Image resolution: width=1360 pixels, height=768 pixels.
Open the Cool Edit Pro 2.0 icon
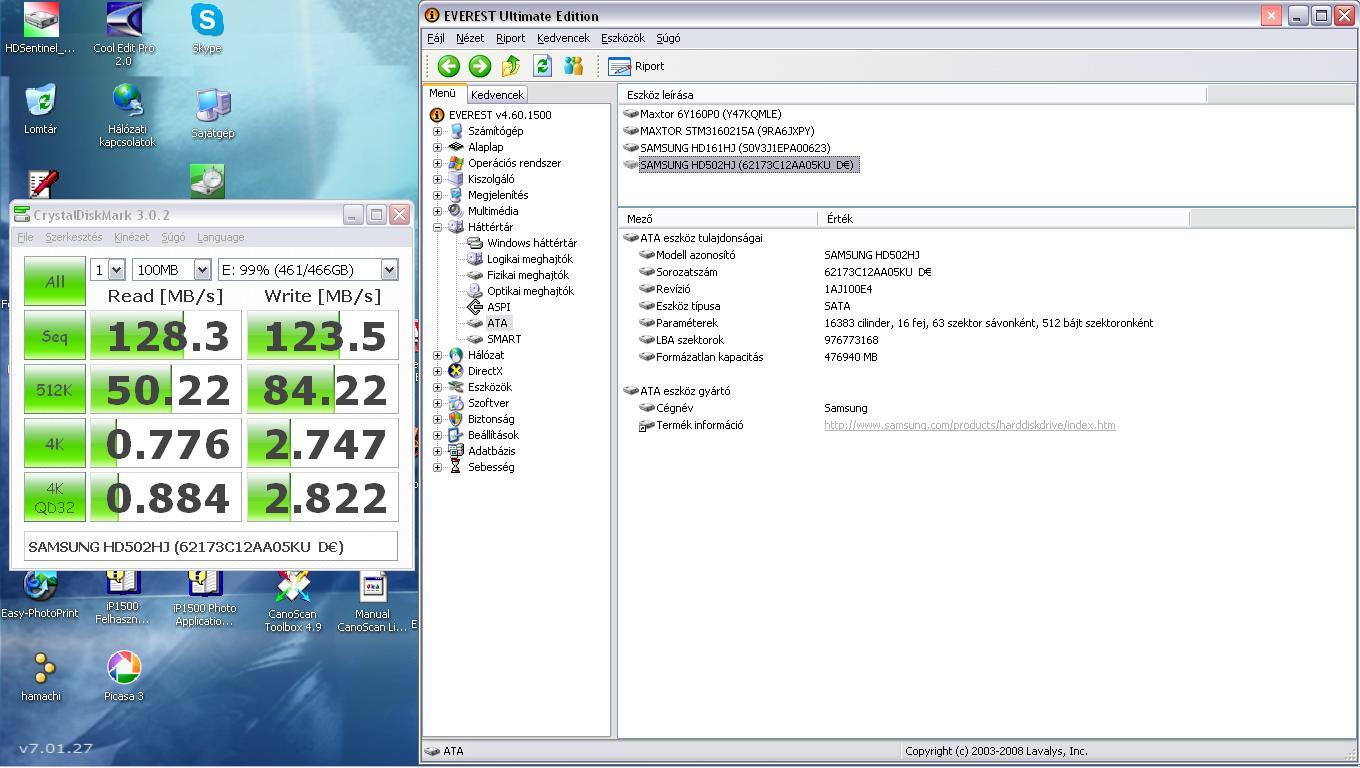tap(124, 35)
